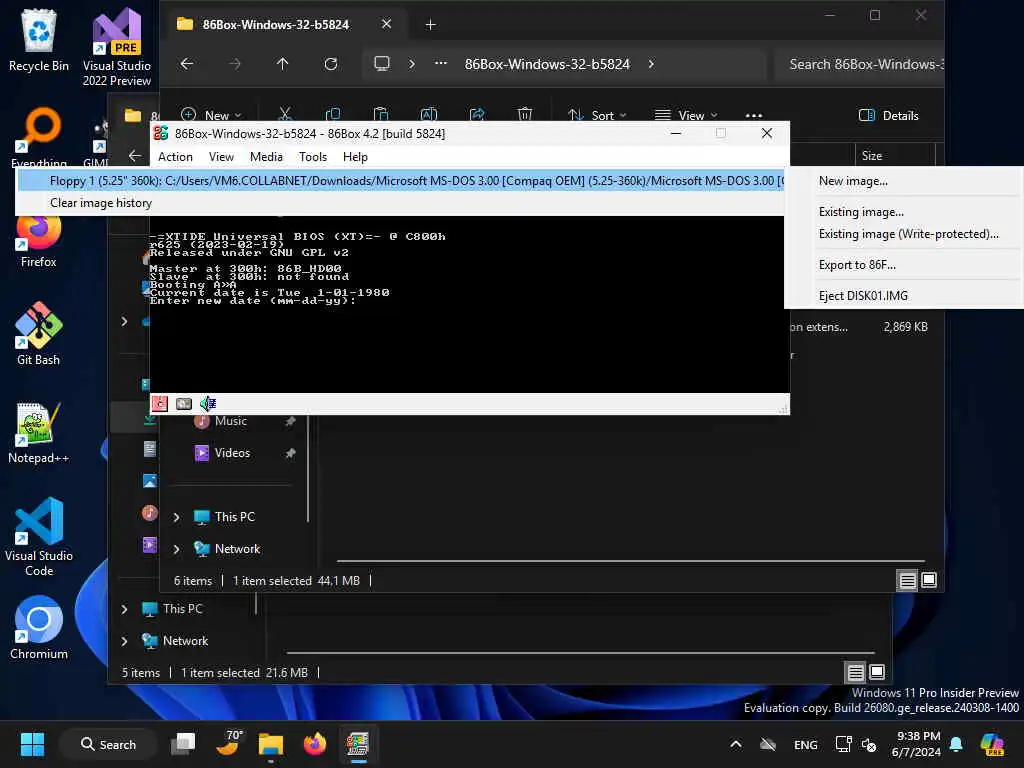Open the View menu in 86Box
This screenshot has height=768, width=1024.
point(221,157)
